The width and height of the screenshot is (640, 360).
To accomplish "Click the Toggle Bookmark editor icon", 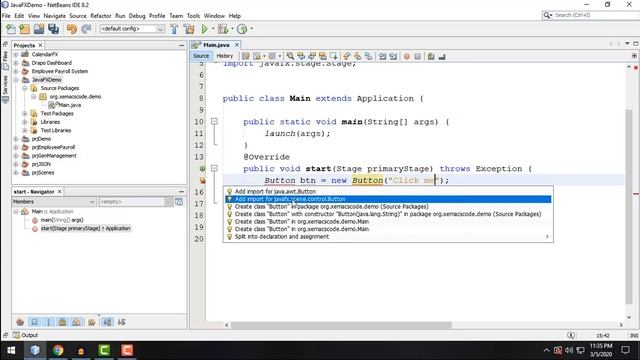I will tap(369, 56).
